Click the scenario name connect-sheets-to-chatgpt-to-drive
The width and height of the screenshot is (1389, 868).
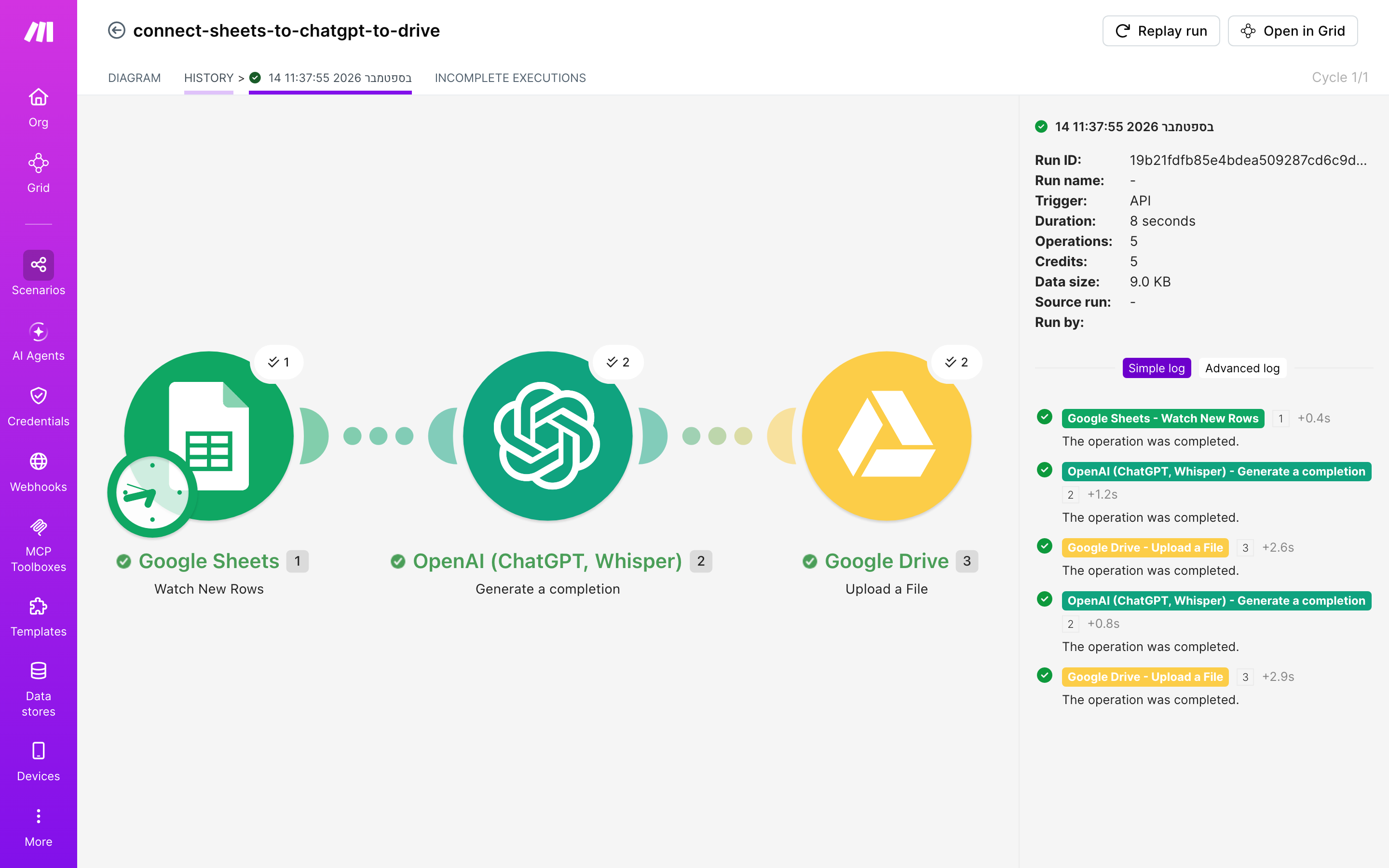[286, 30]
